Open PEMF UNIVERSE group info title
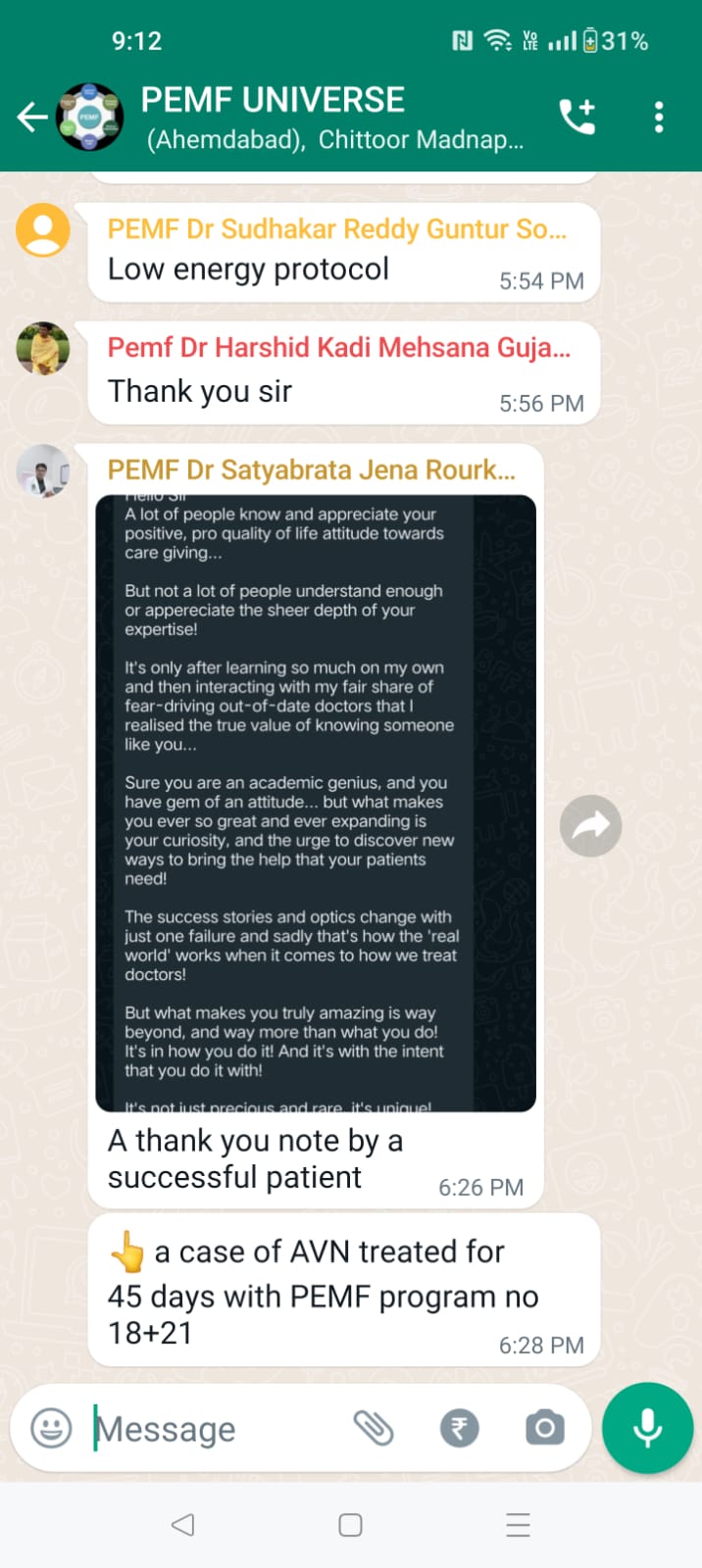 [x=273, y=99]
